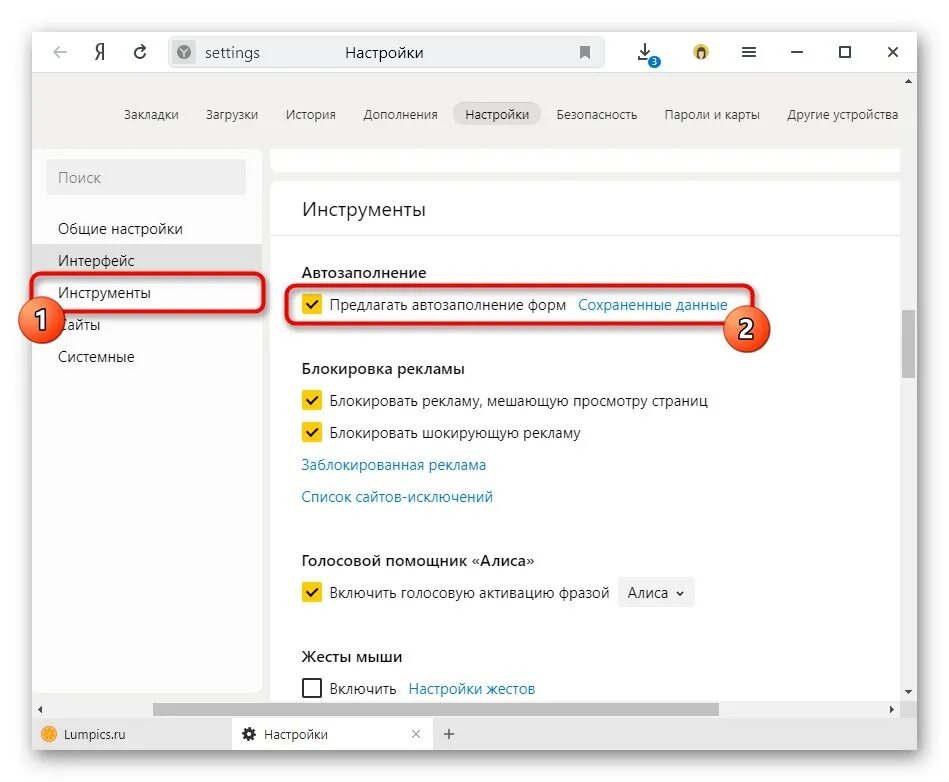Open the browser hamburger menu
The width and height of the screenshot is (949, 782).
[x=749, y=53]
